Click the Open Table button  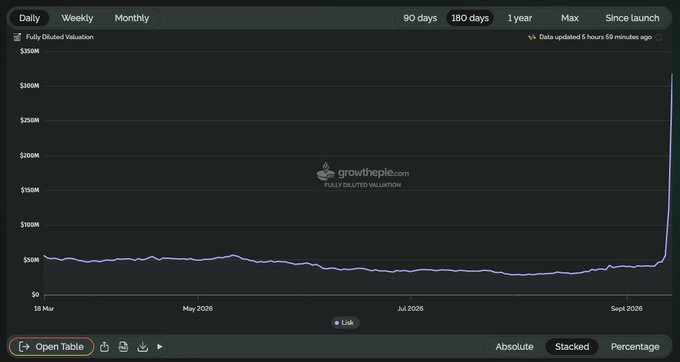pyautogui.click(x=51, y=347)
